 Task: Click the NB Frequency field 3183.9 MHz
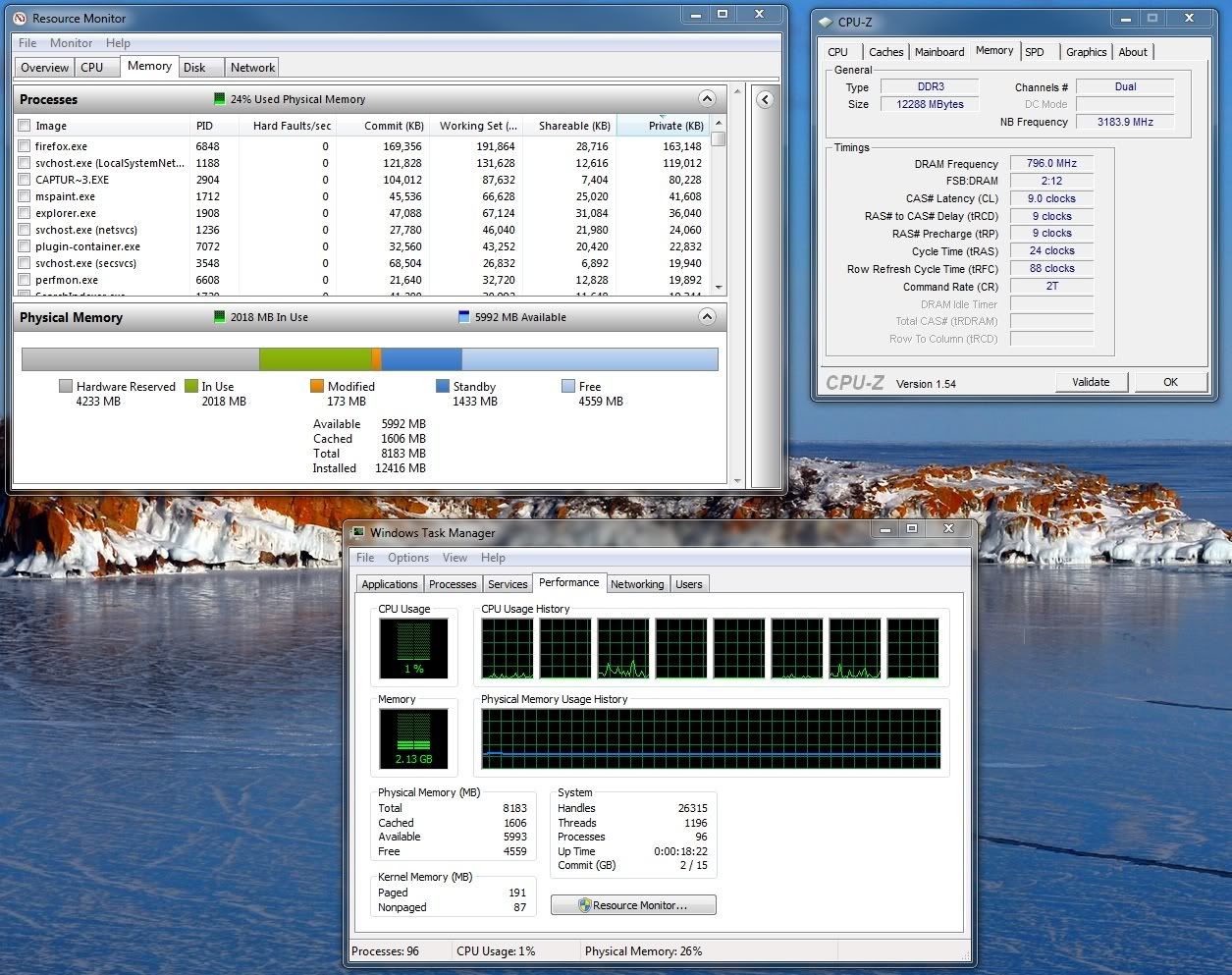1125,122
